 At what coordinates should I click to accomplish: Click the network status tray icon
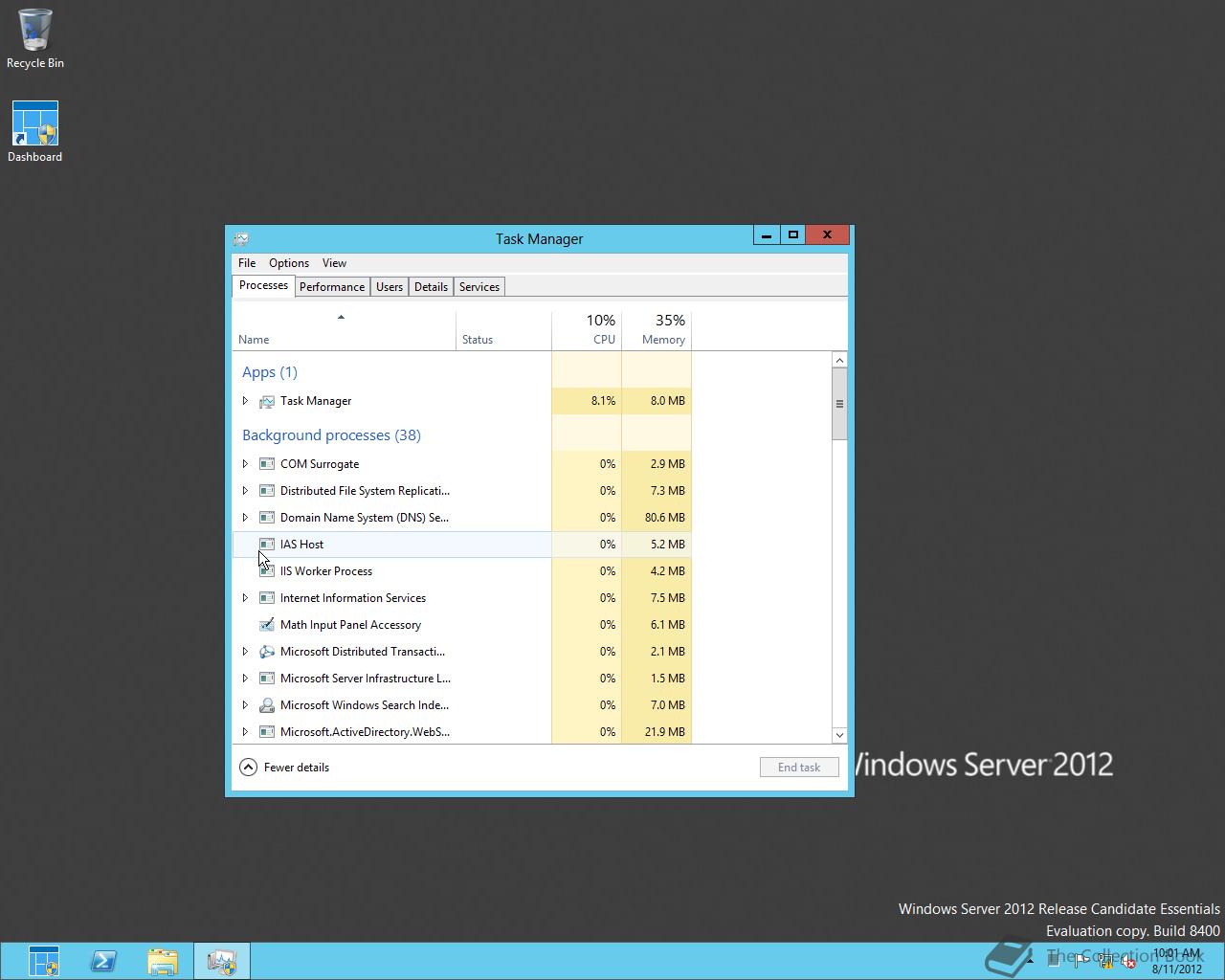click(1106, 962)
